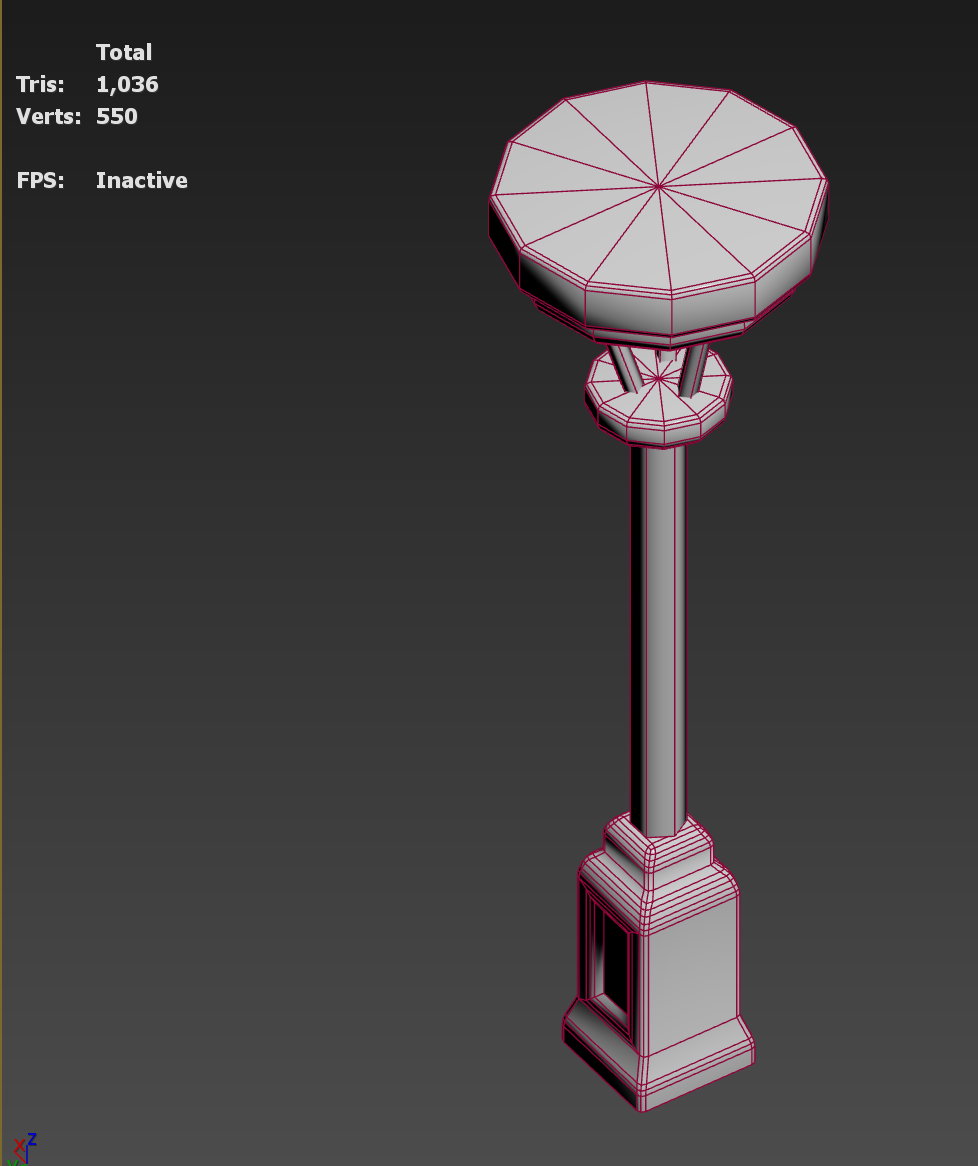Click the blue Z axis gizmo label
The width and height of the screenshot is (978, 1166).
click(32, 1138)
